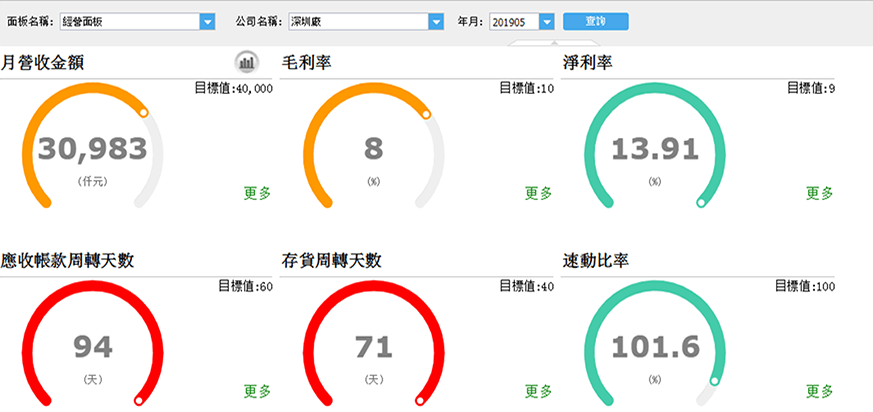Viewport: 873px width, 412px height.
Task: Click 更多 link in 毛利率 panel
Action: [539, 194]
